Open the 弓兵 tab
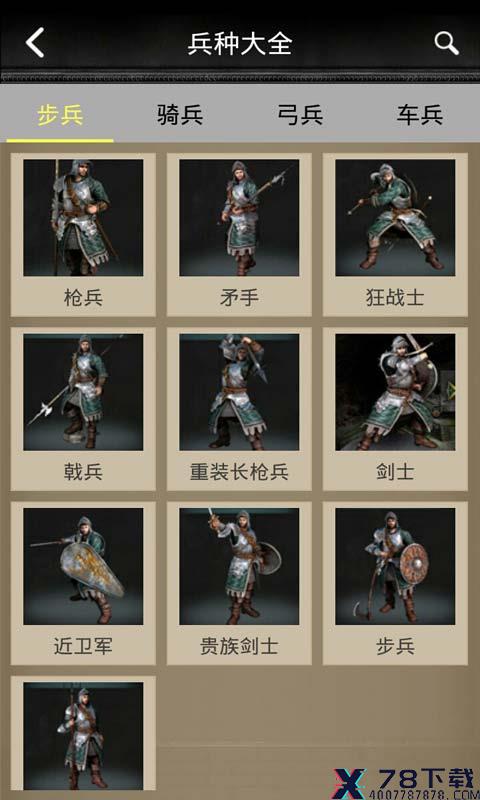This screenshot has width=480, height=800. 300,115
